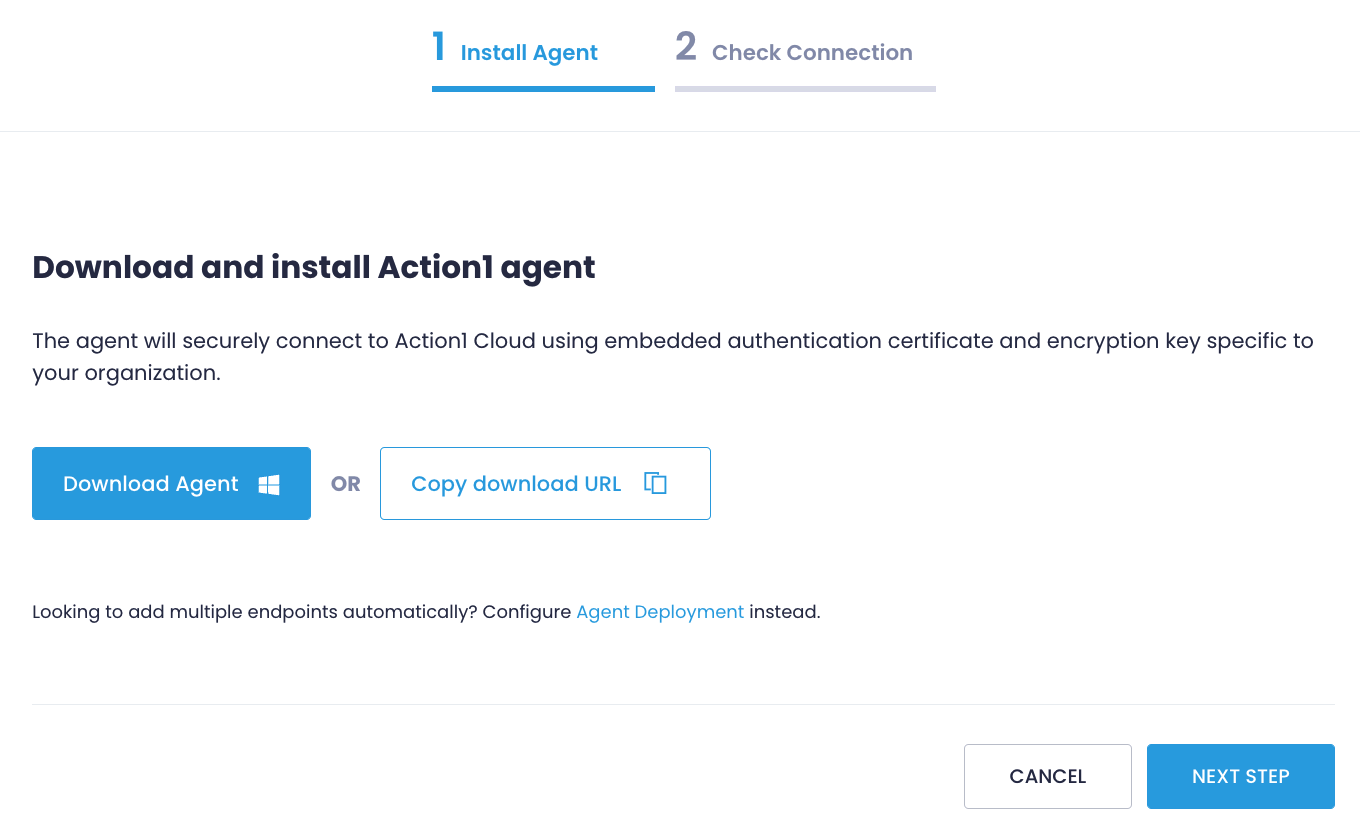Select the heading Download and install Action1 agent

(x=314, y=267)
